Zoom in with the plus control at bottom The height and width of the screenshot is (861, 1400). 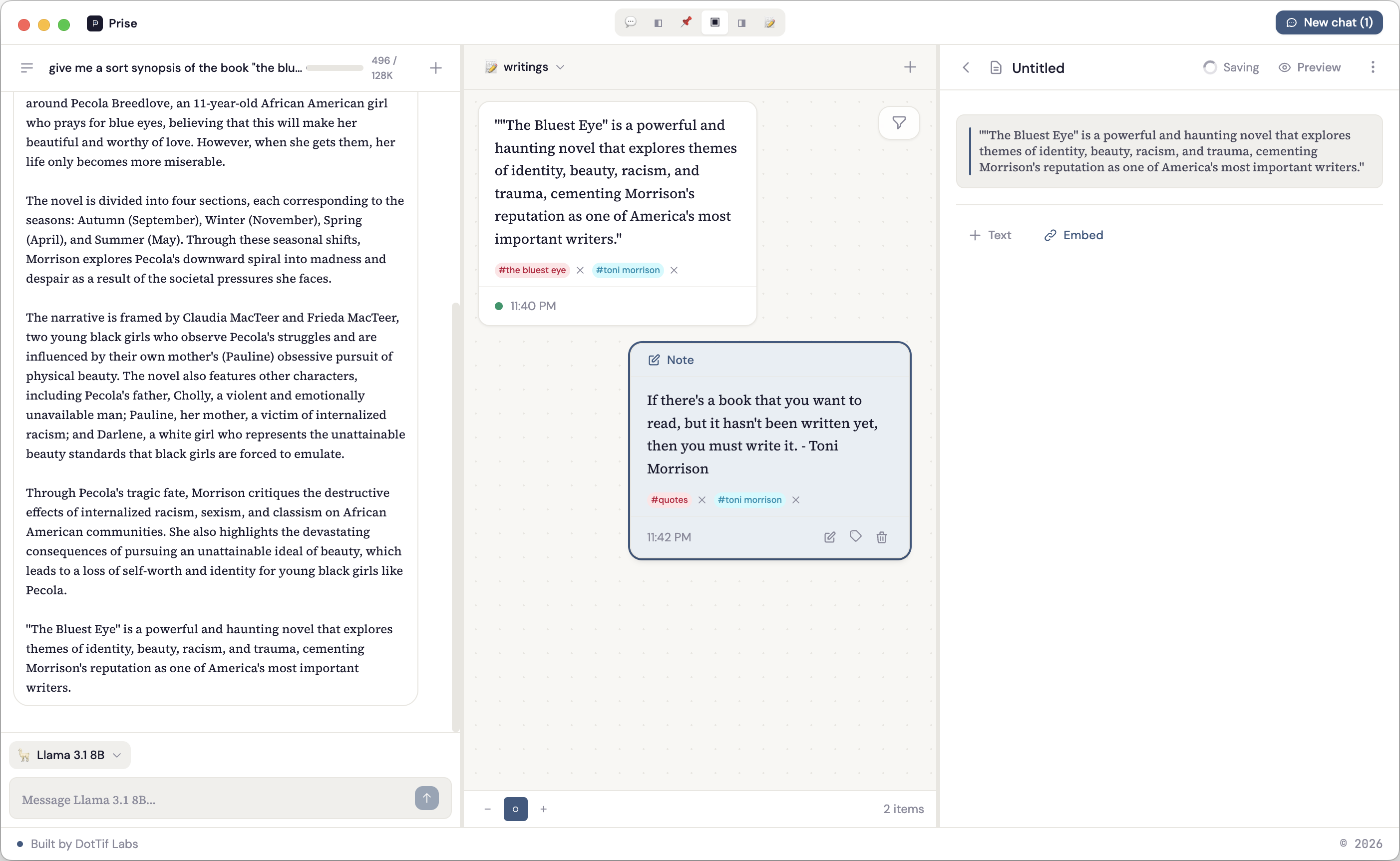click(544, 809)
